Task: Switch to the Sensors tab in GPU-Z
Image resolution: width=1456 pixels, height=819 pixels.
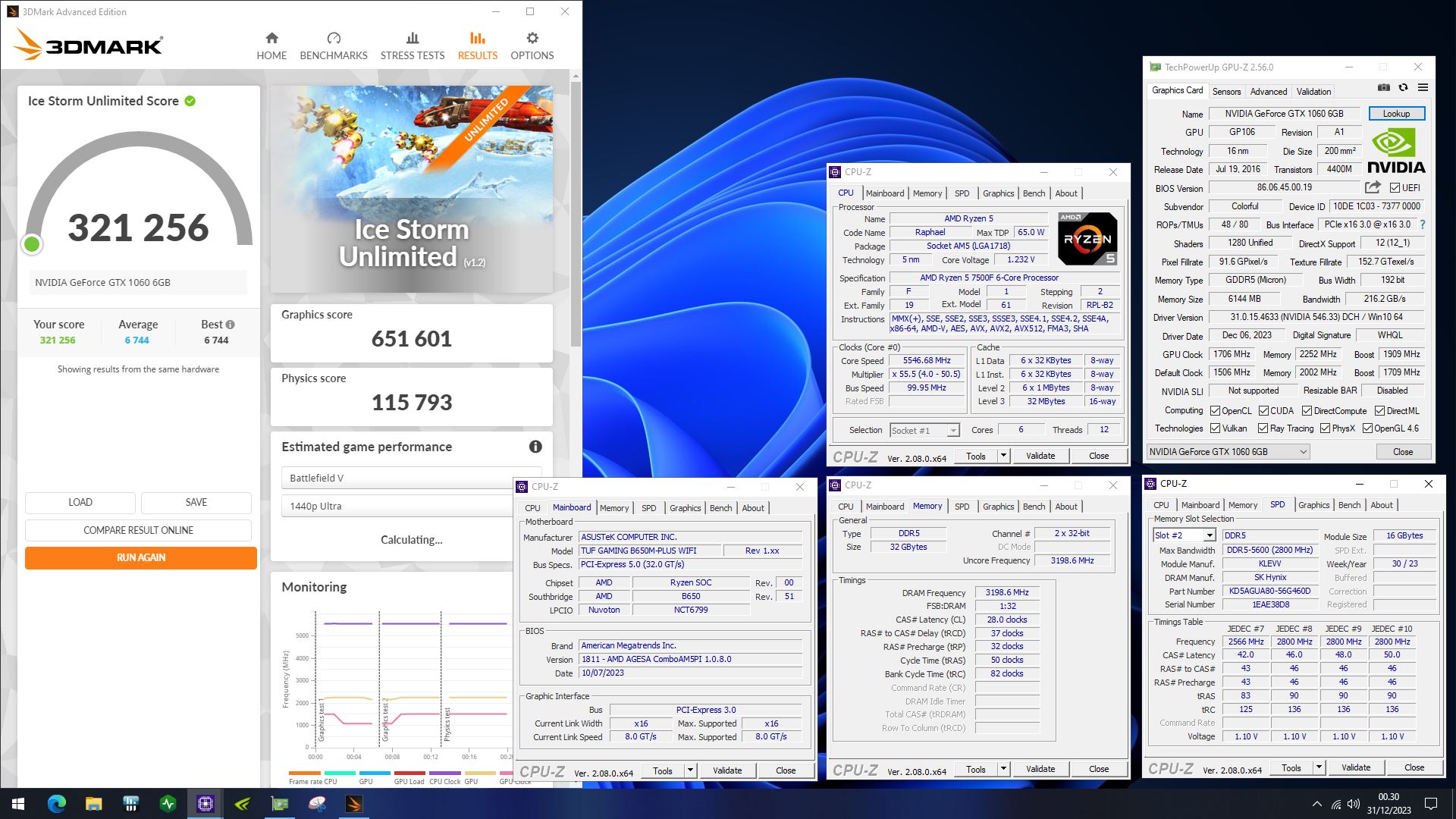Action: click(1226, 92)
